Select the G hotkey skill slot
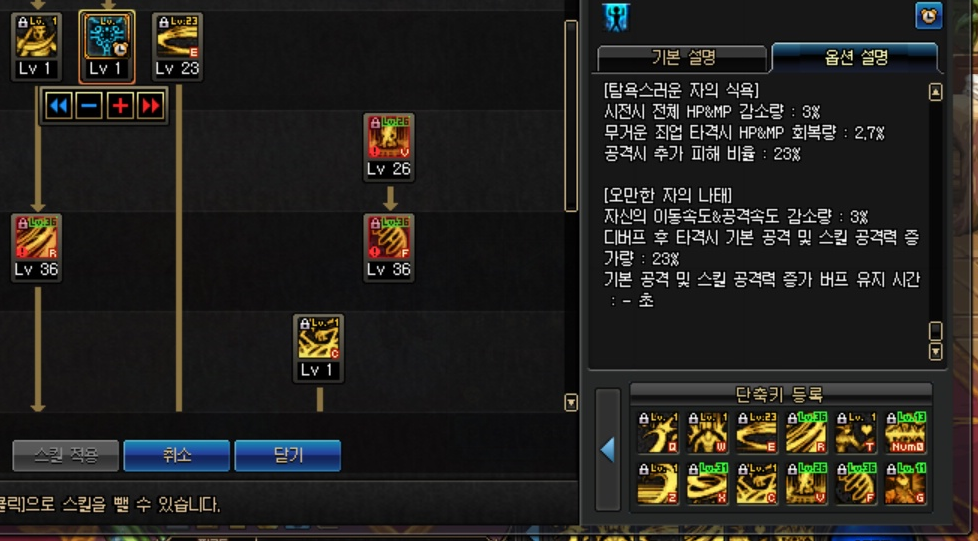 [905, 483]
